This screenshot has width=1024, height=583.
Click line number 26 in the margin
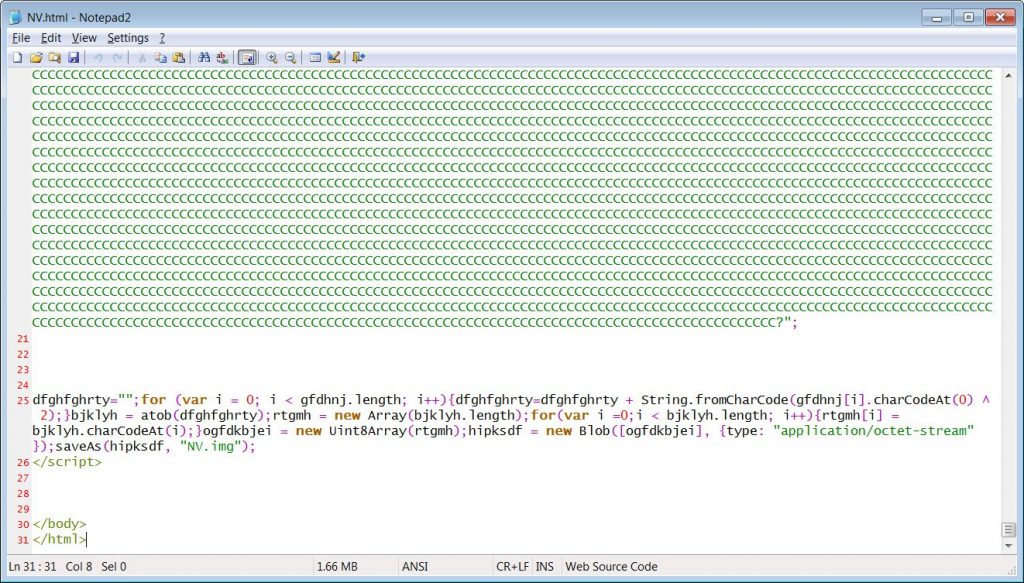tap(23, 462)
